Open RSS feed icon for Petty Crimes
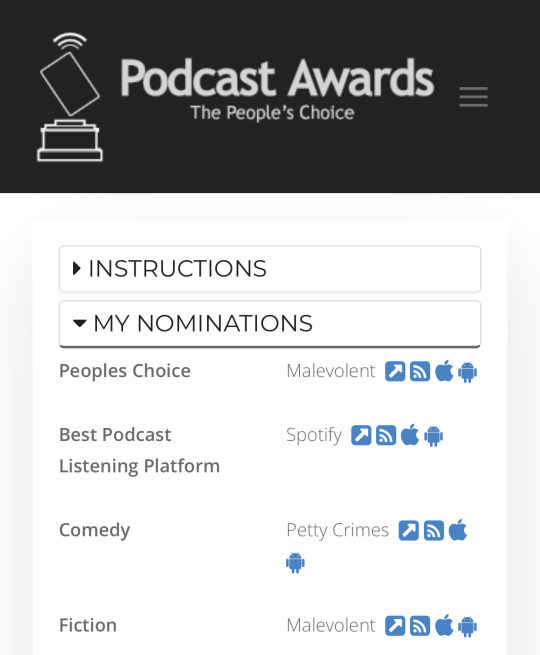Image resolution: width=540 pixels, height=655 pixels. 434,531
